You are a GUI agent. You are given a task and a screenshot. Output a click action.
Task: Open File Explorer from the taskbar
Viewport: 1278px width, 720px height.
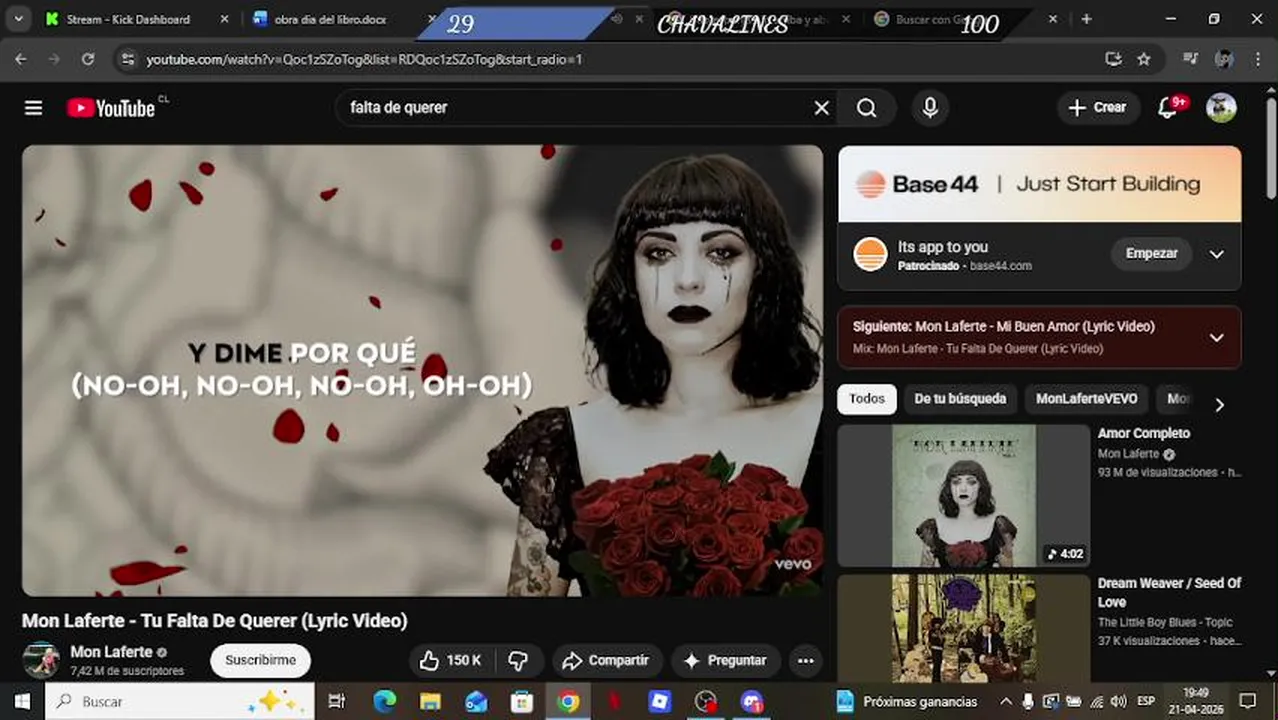point(430,702)
